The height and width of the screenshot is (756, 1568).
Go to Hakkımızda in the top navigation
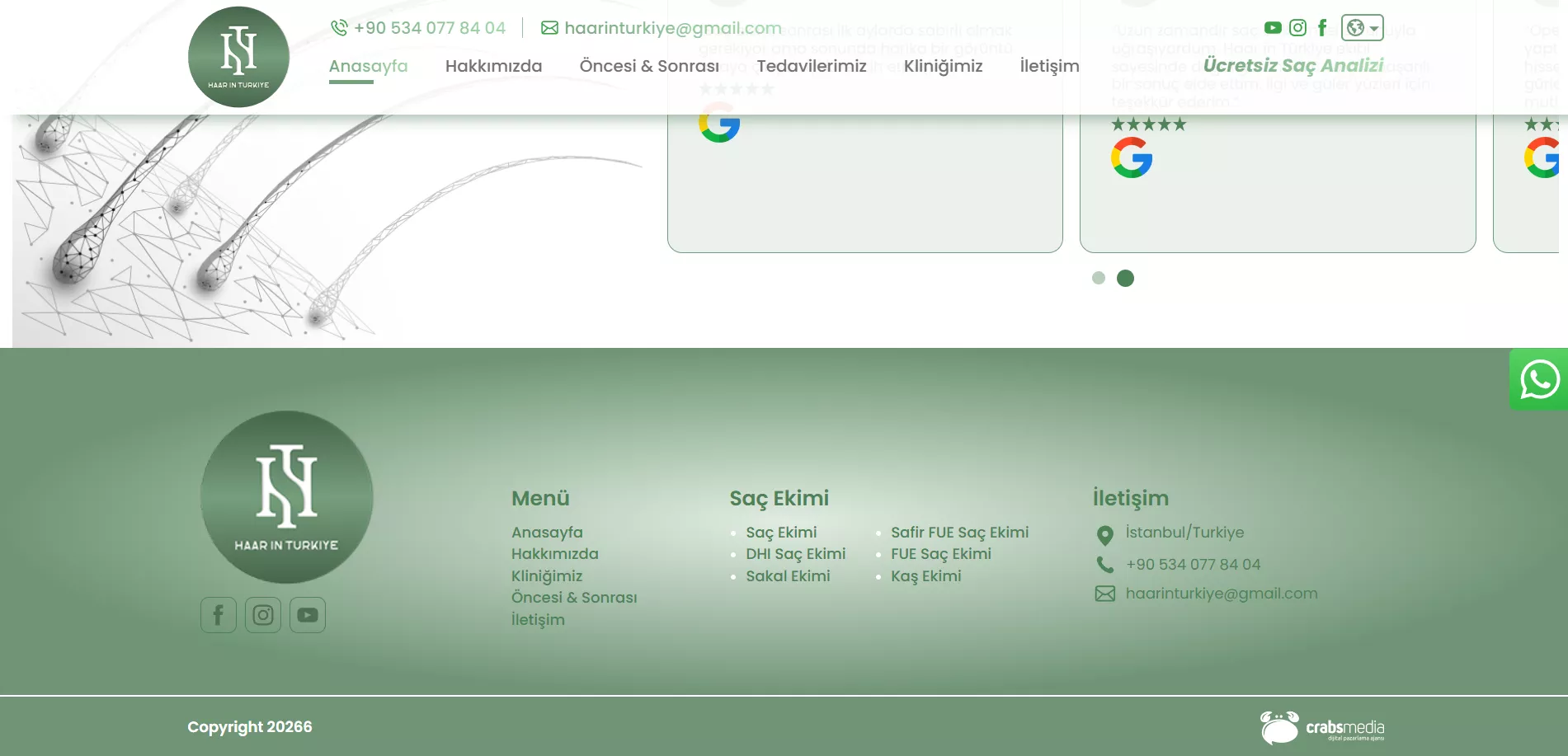[x=493, y=66]
